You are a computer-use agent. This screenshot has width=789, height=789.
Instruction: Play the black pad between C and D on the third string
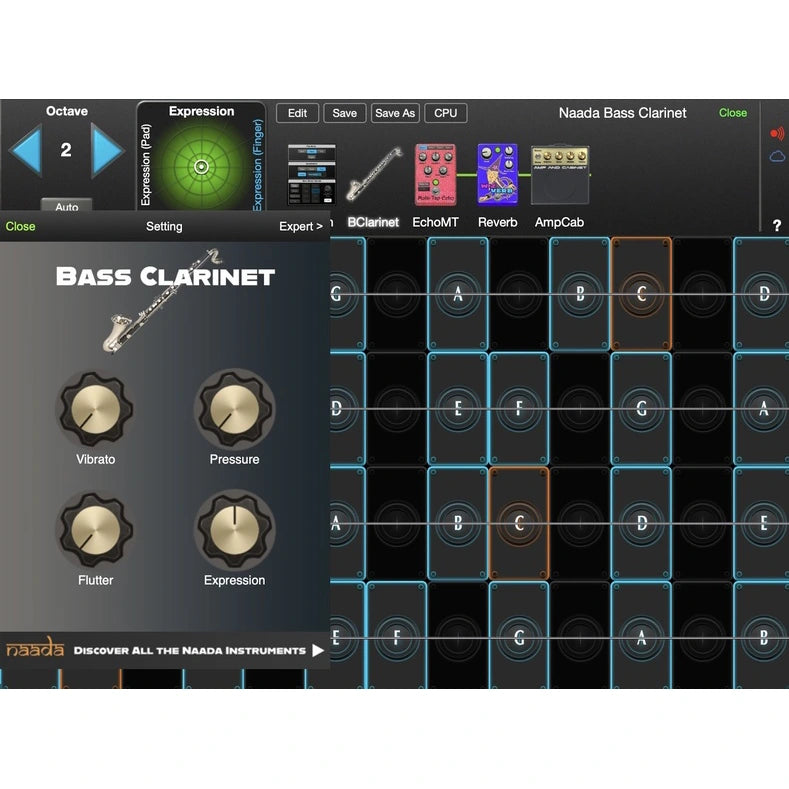click(580, 523)
